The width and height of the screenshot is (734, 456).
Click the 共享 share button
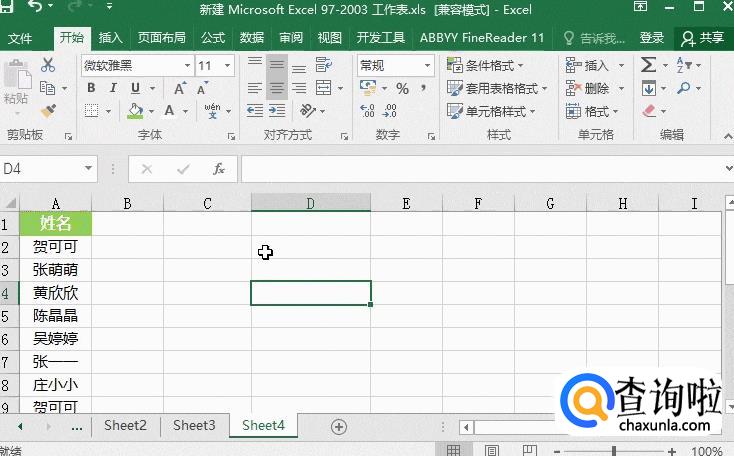[x=704, y=38]
